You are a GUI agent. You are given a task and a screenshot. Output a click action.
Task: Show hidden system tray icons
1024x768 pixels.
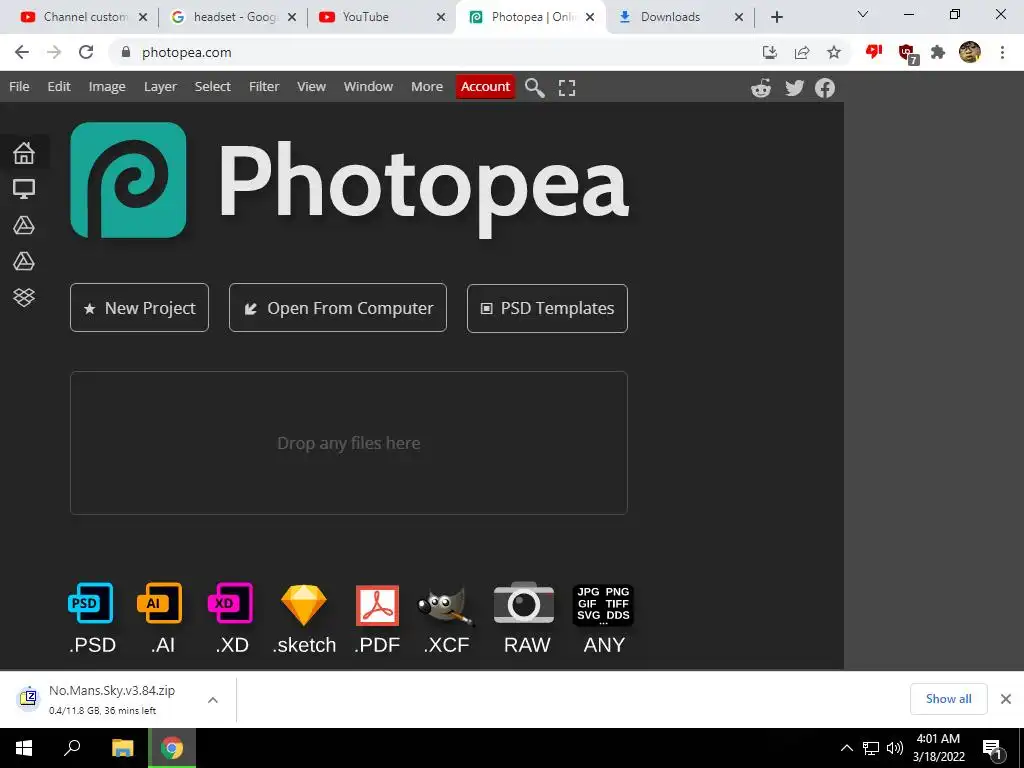(x=846, y=748)
